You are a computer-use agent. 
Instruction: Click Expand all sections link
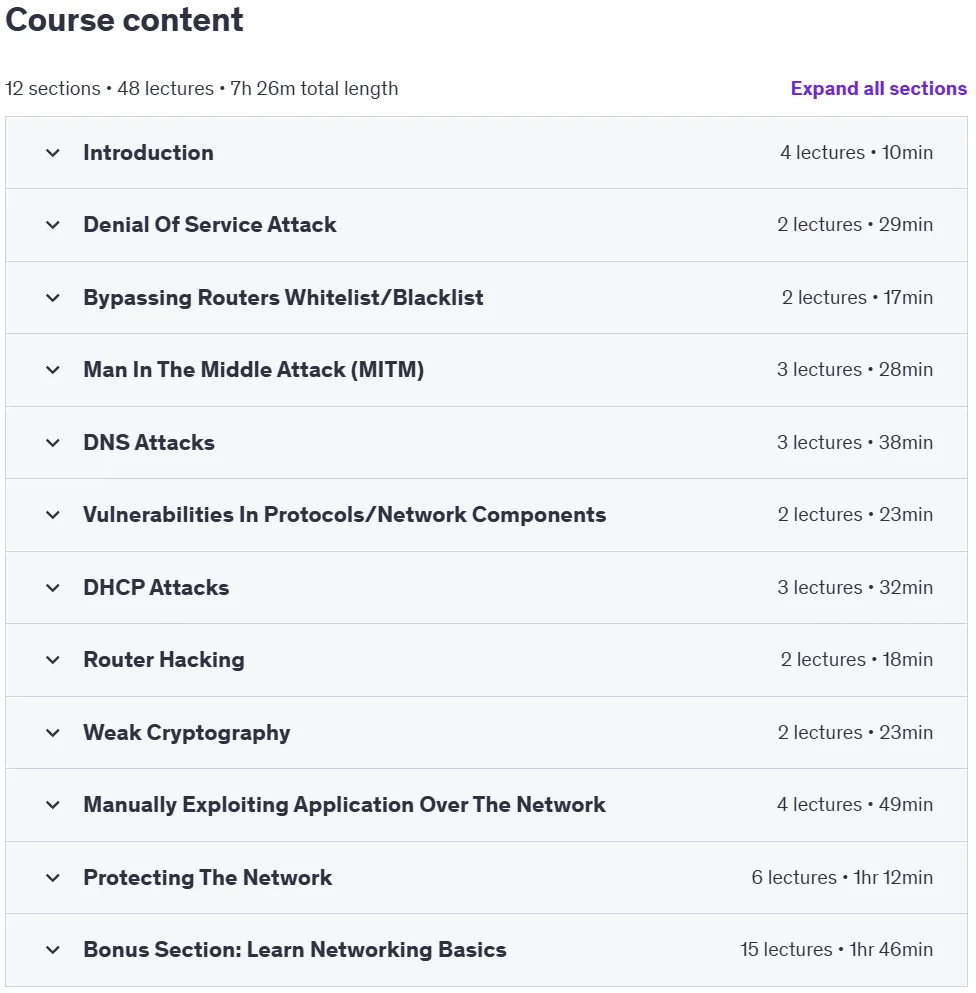pyautogui.click(x=878, y=89)
